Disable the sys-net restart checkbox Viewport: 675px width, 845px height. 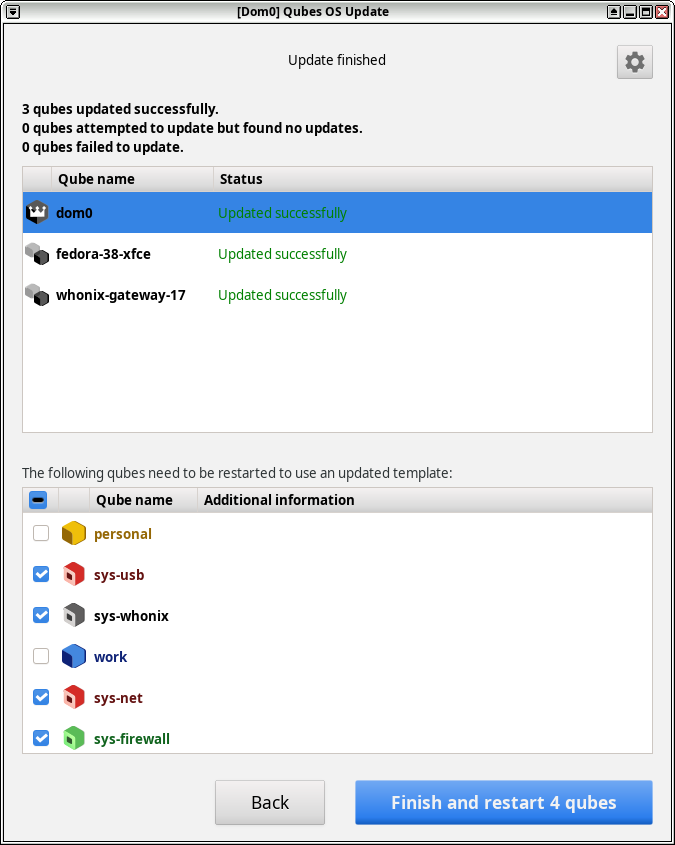(41, 697)
